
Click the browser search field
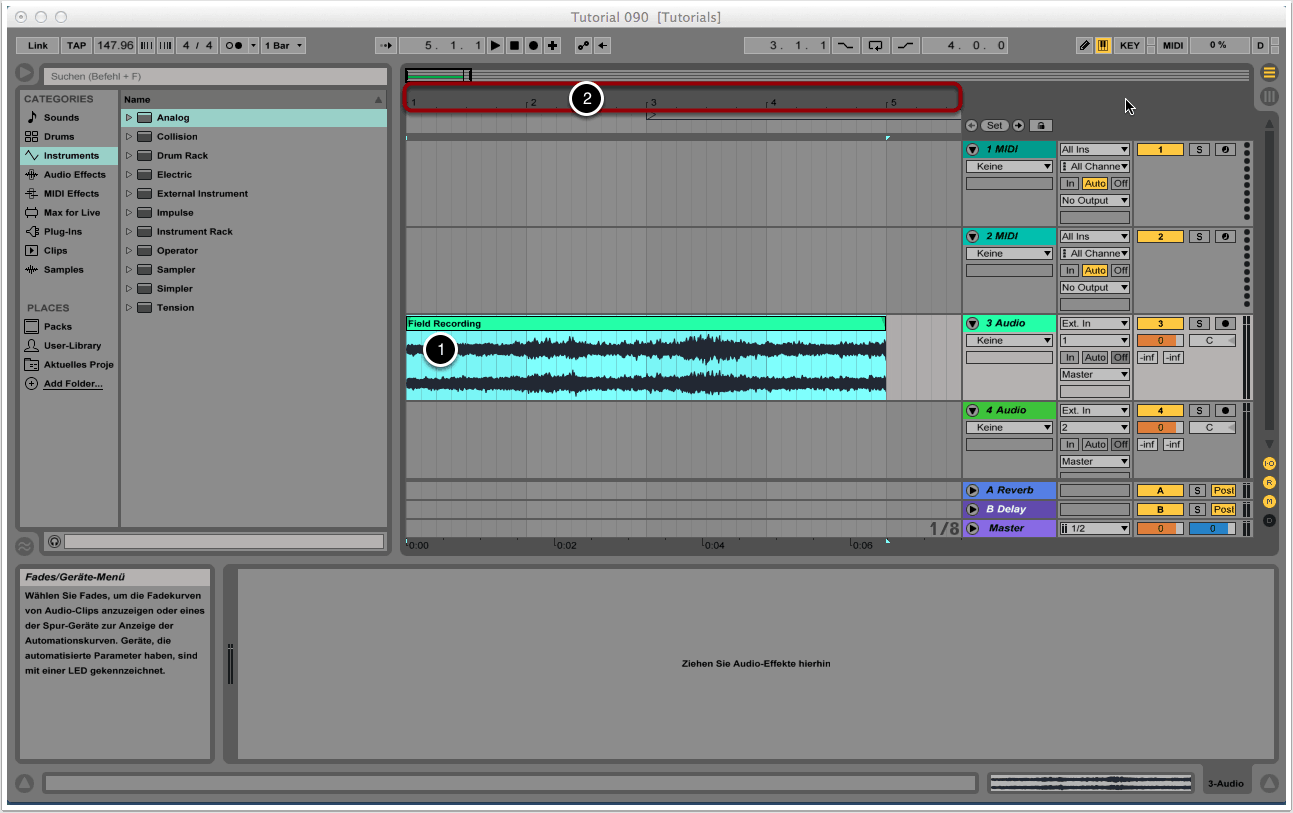tap(214, 76)
